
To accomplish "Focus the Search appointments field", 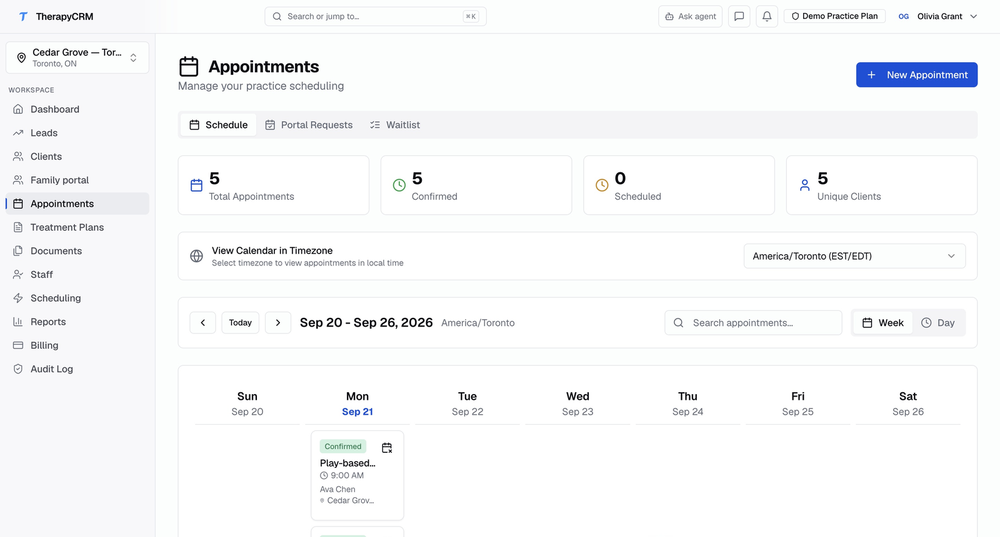I will coord(753,323).
